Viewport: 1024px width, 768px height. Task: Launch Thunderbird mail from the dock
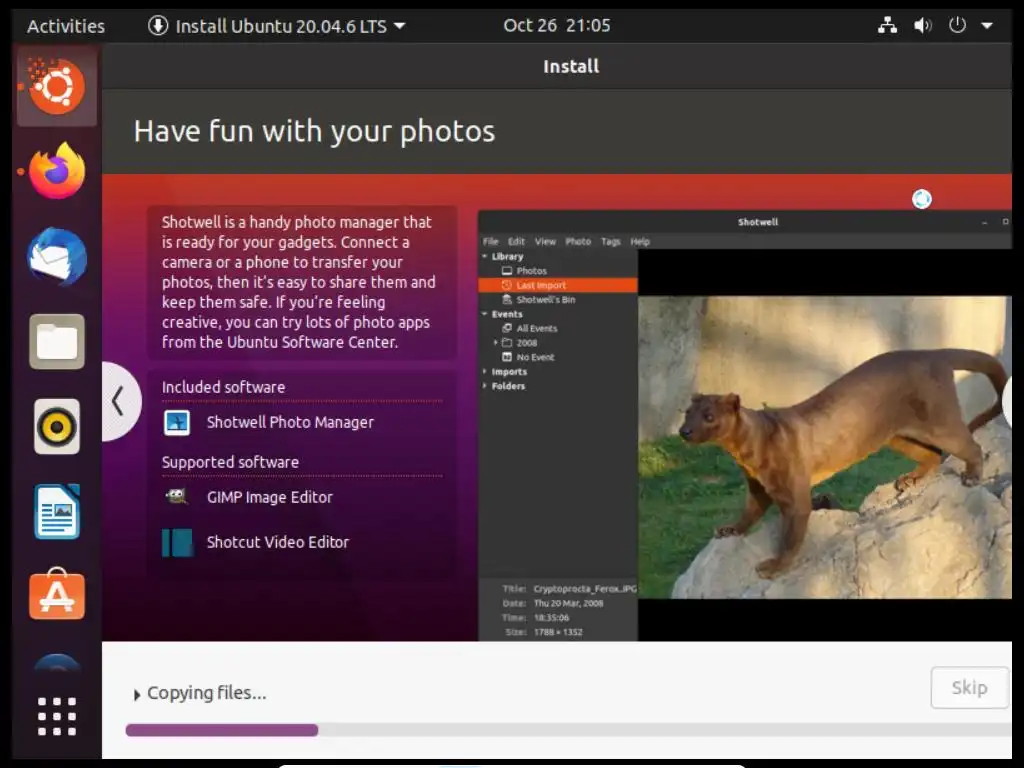57,256
